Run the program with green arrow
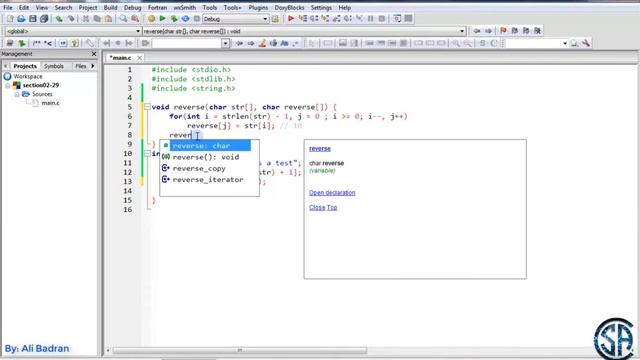 pos(162,19)
